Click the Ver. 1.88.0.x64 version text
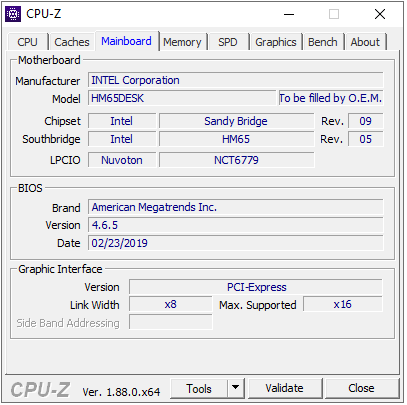407x405 pixels. click(121, 392)
